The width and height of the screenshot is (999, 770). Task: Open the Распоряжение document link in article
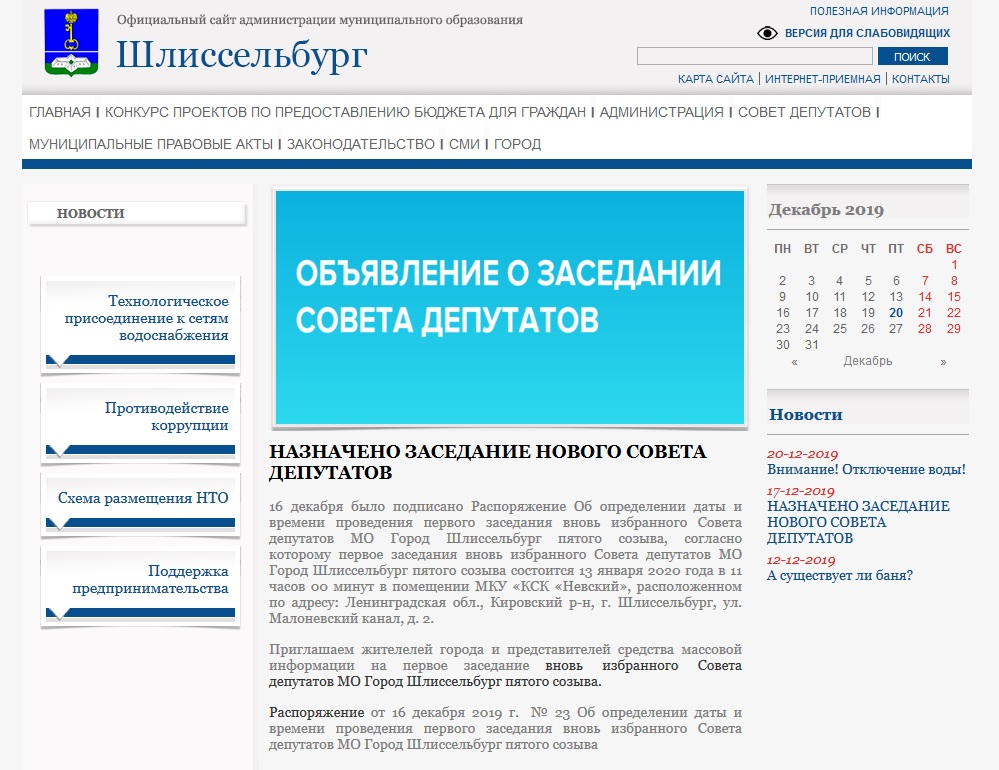[x=317, y=712]
